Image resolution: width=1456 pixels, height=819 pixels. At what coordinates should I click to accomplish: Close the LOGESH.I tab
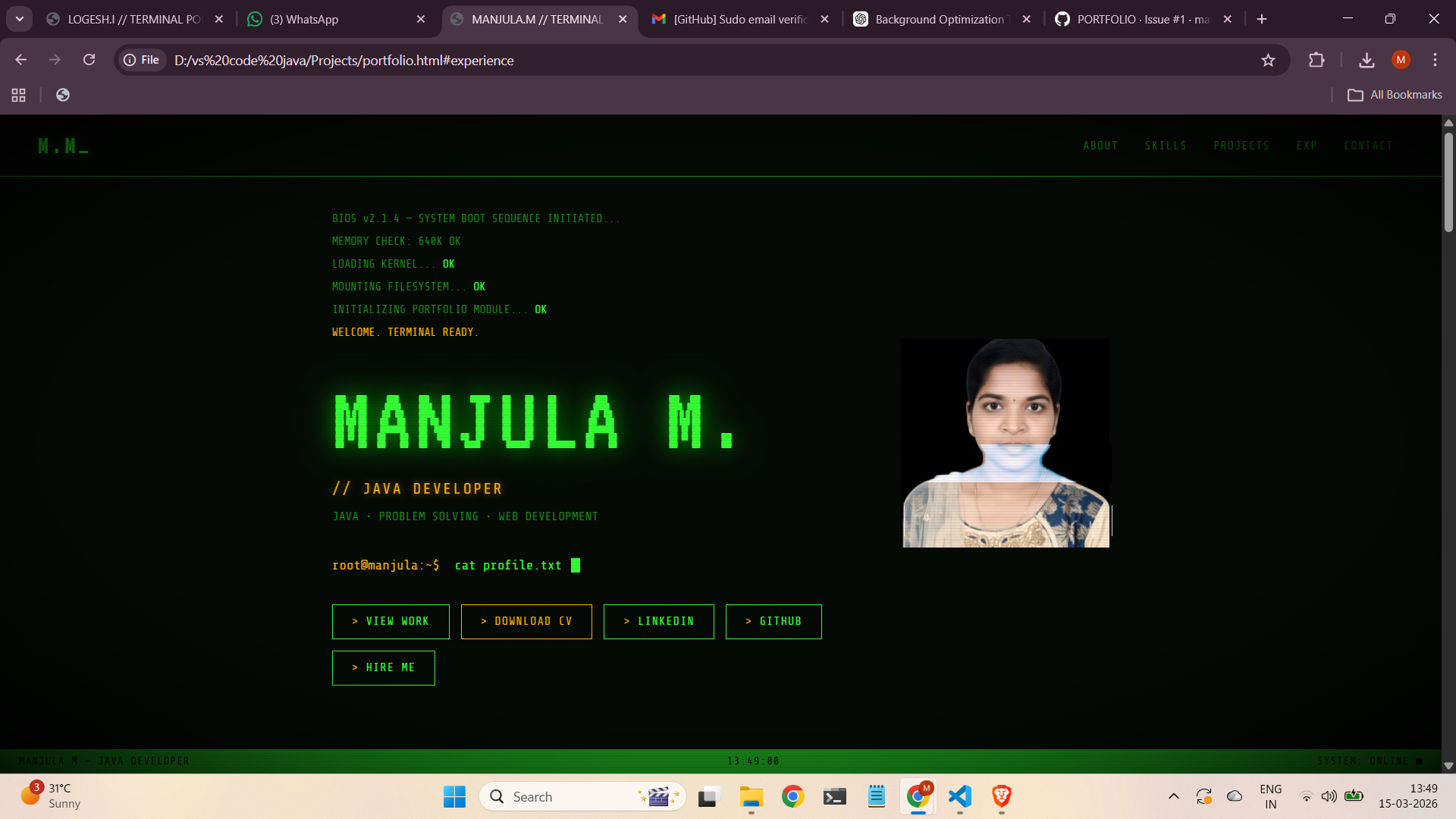click(x=219, y=19)
